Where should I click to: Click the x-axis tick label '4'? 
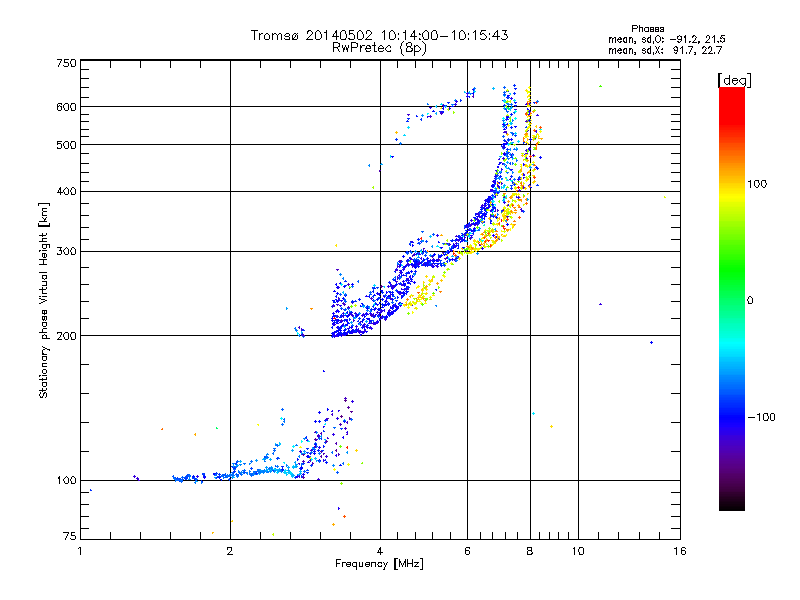tap(380, 551)
